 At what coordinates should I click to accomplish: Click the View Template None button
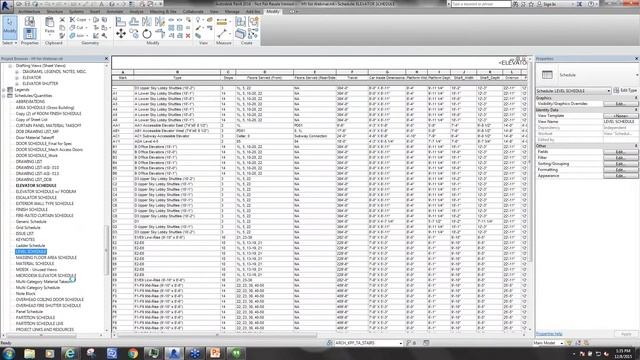tap(620, 116)
